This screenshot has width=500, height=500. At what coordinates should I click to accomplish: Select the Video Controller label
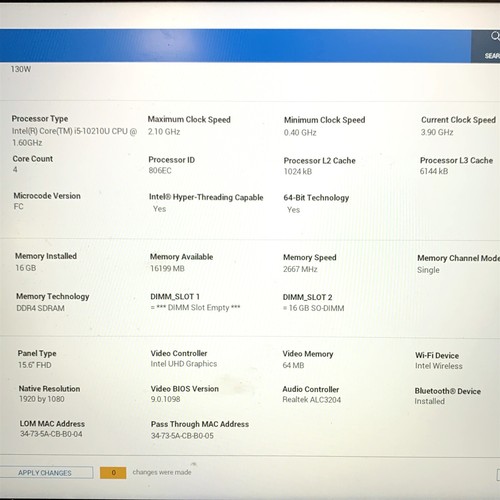click(179, 353)
